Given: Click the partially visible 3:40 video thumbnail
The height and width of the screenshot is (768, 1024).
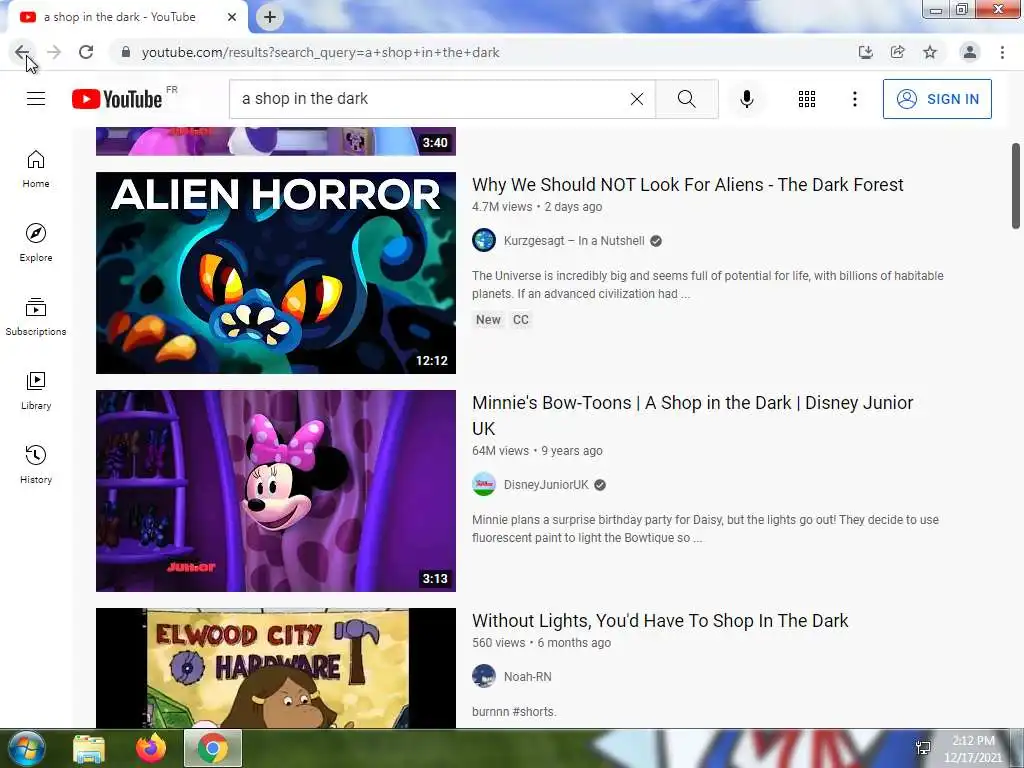Looking at the screenshot, I should click(276, 141).
